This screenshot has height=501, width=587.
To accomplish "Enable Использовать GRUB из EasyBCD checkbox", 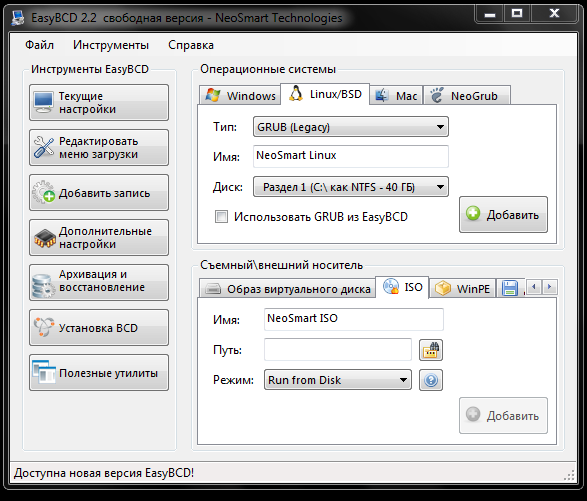I will 221,216.
